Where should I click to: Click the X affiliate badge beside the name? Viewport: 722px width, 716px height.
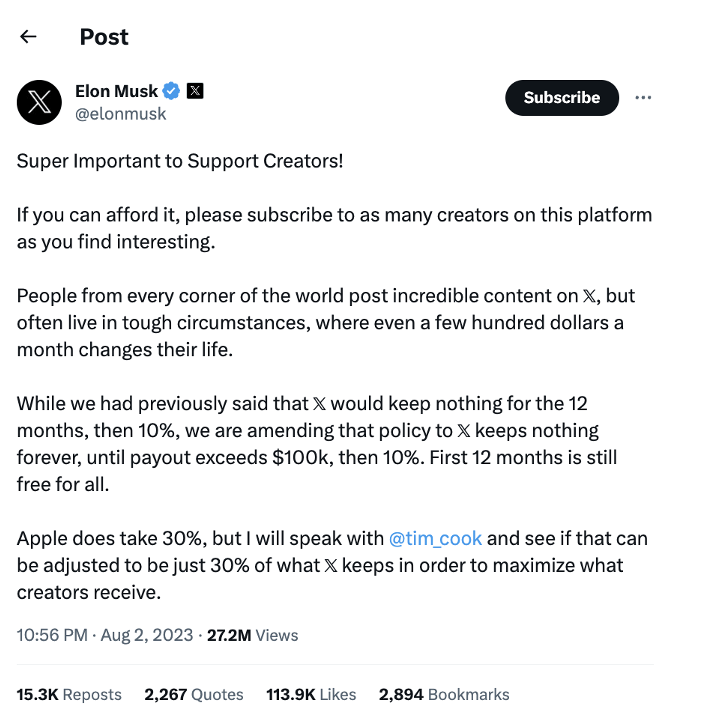[x=195, y=91]
